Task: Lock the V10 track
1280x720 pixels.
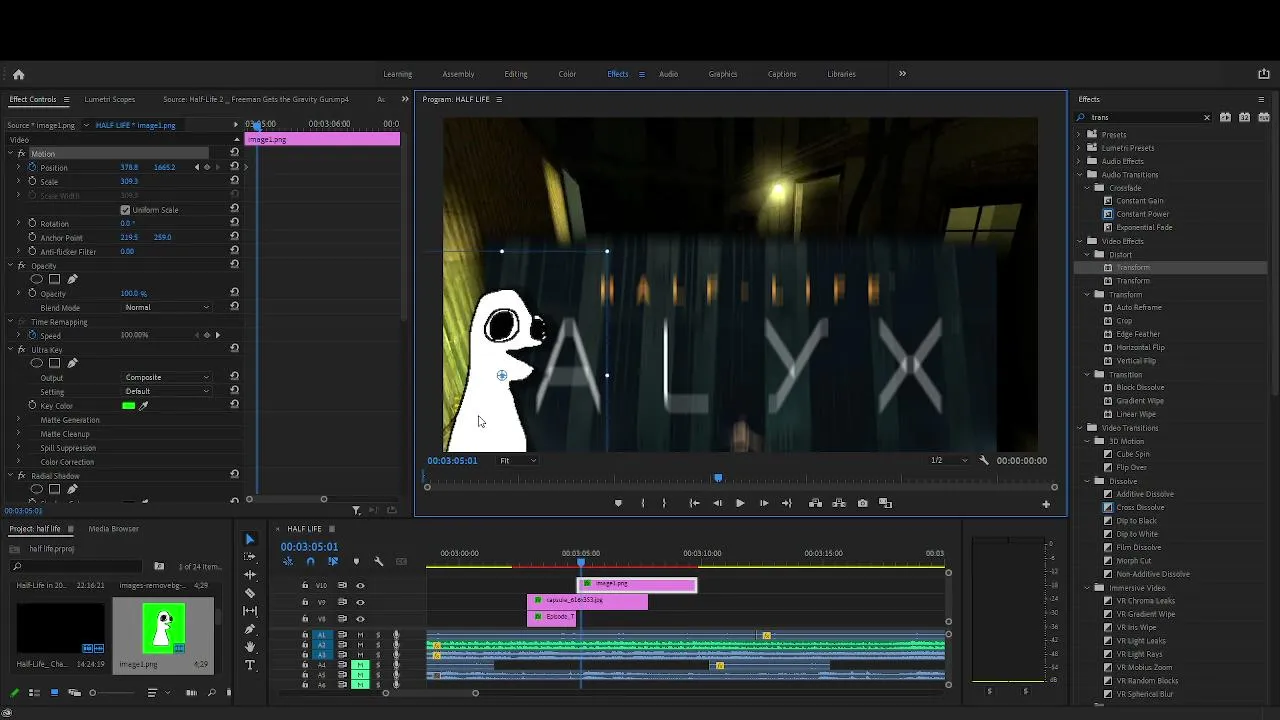Action: click(305, 585)
